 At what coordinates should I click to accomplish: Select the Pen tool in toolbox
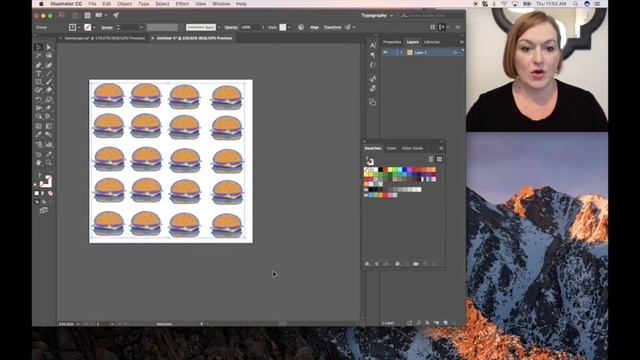pyautogui.click(x=39, y=65)
